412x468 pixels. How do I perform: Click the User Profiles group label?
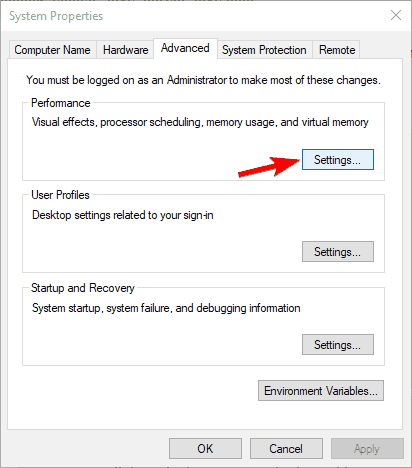click(60, 195)
